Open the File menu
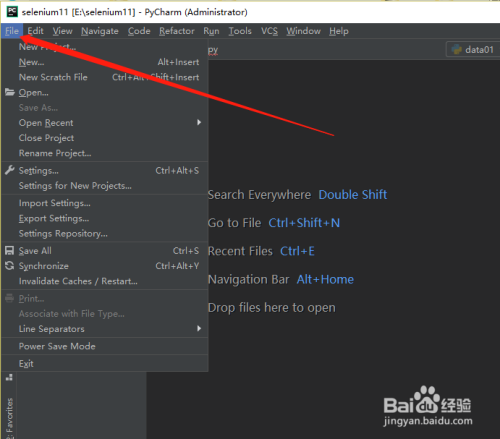The height and width of the screenshot is (439, 500). [12, 31]
